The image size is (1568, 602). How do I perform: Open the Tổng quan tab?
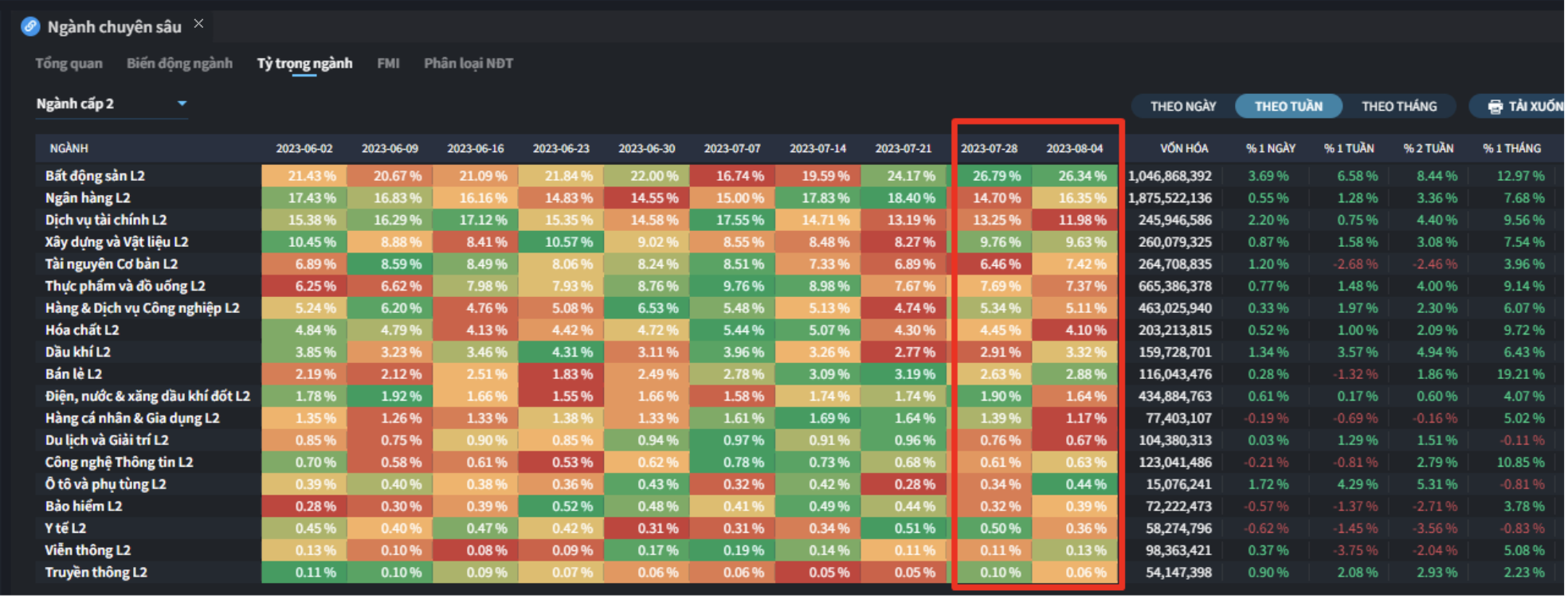tap(69, 64)
